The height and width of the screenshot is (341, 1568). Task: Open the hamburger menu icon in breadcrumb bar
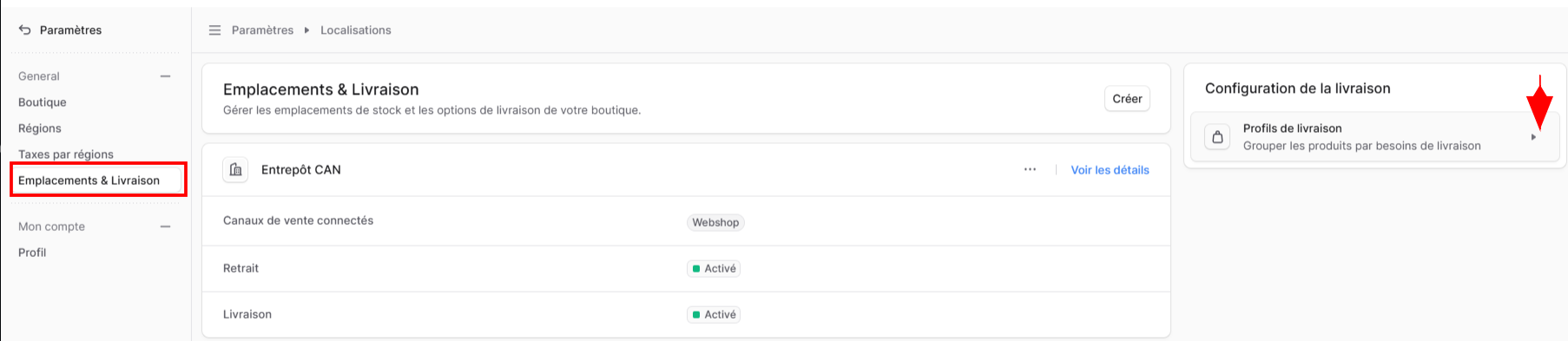[x=214, y=30]
